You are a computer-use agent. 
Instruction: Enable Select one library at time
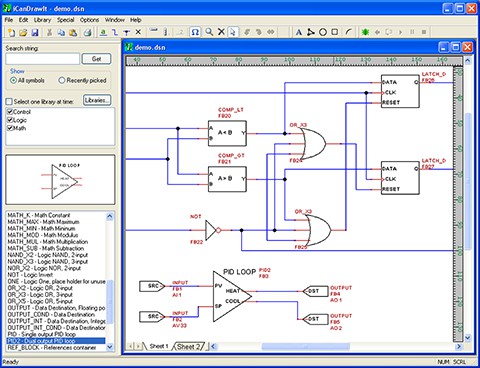pos(9,101)
